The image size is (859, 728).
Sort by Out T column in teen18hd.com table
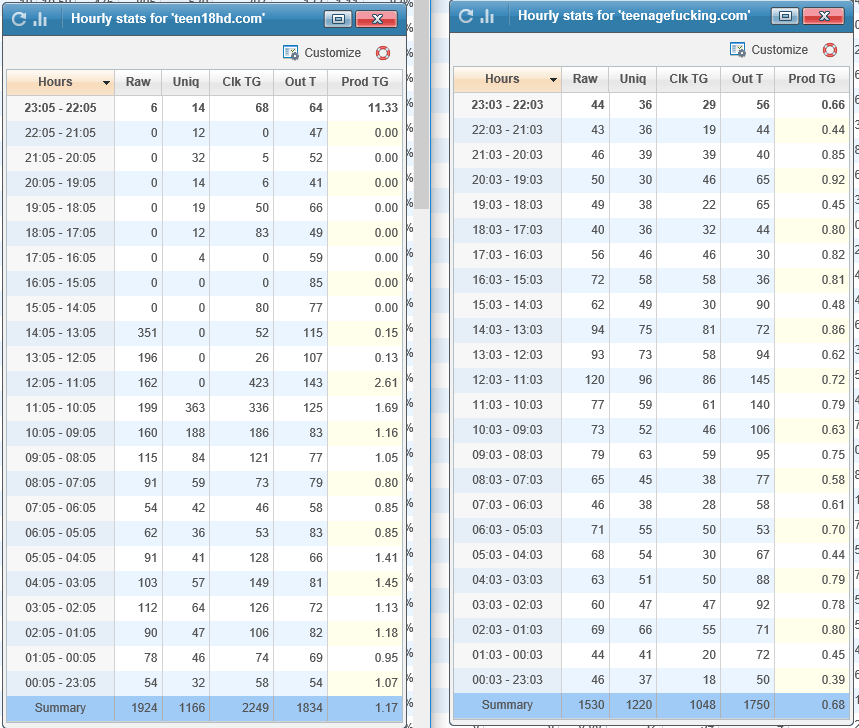pos(300,82)
